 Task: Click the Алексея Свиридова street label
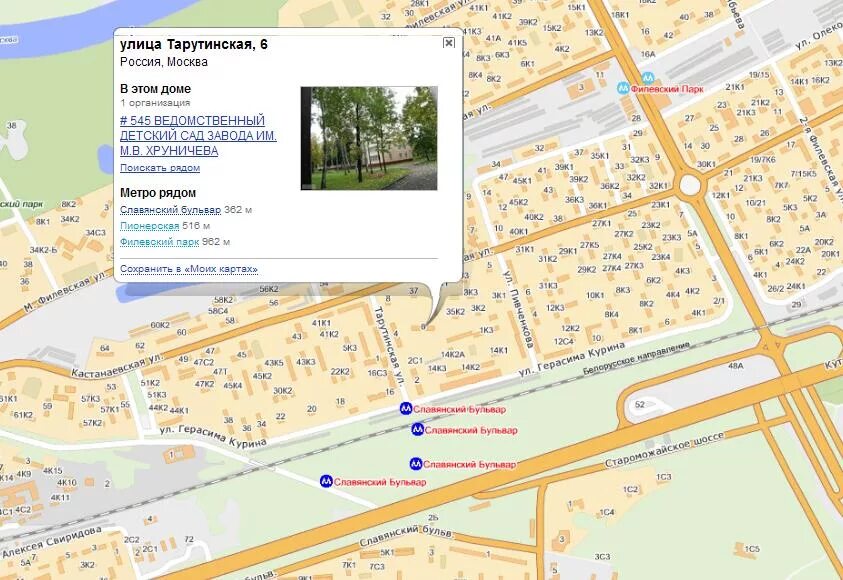point(51,542)
